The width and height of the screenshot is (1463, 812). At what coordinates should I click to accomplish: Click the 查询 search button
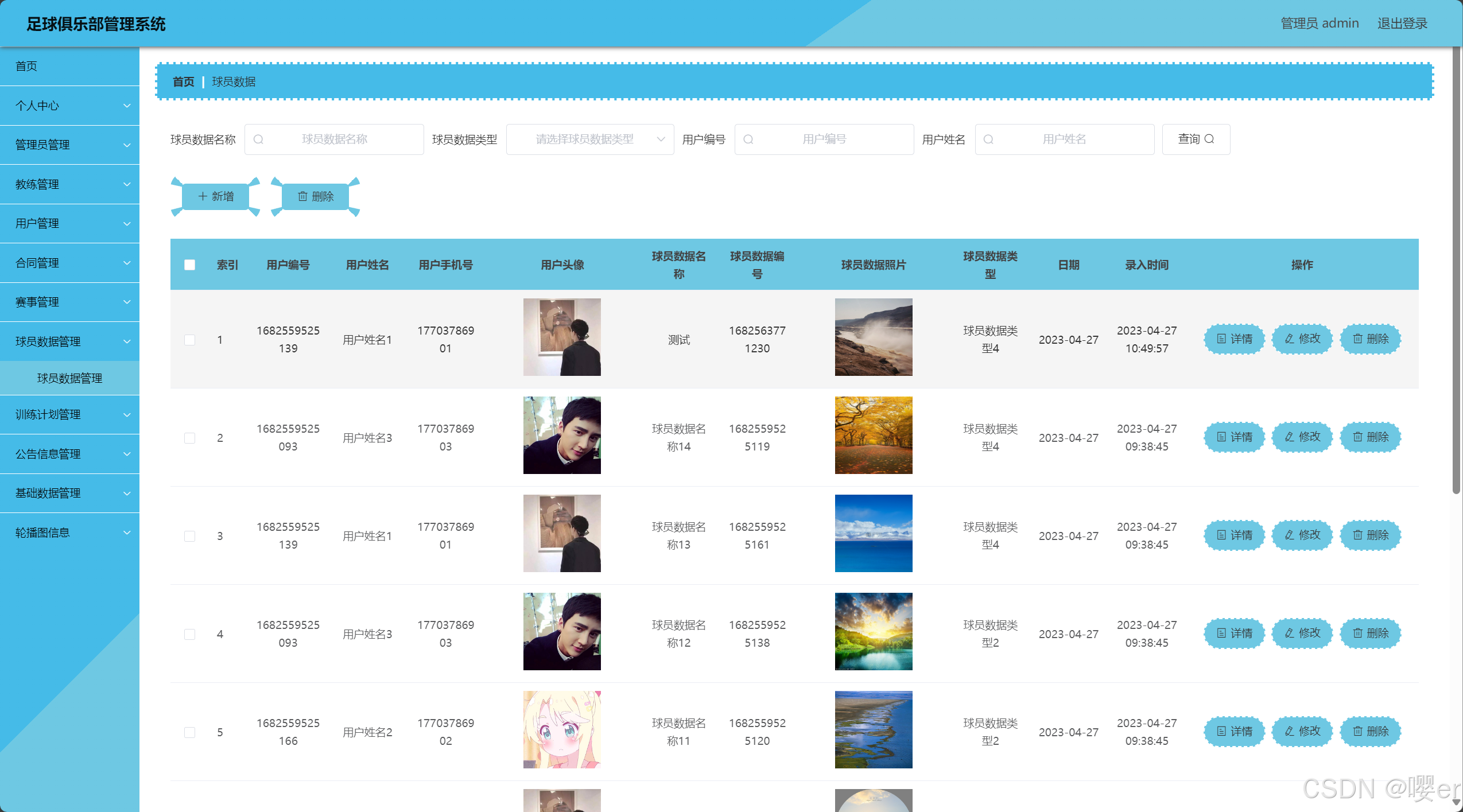[1196, 139]
